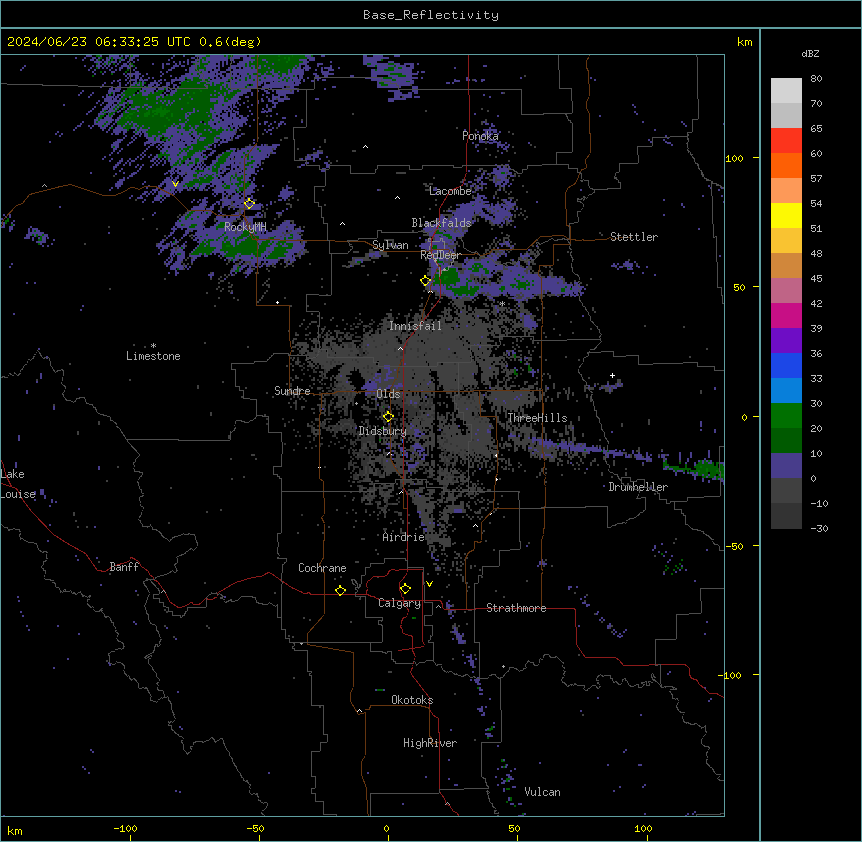Click the -100 tick on bottom axis
Image resolution: width=862 pixels, height=842 pixels.
tap(125, 828)
